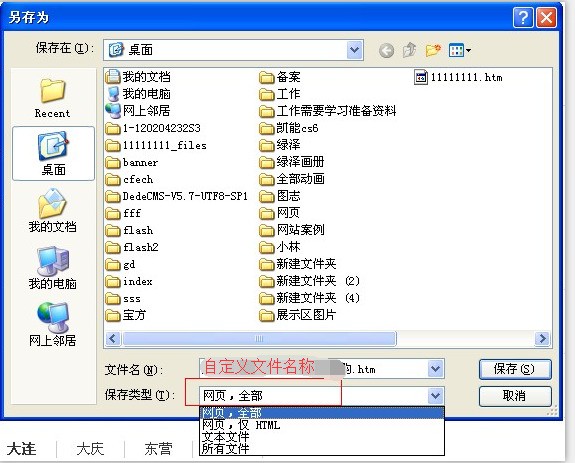The width and height of the screenshot is (575, 463).
Task: Click the 保存 button
Action: point(515,369)
